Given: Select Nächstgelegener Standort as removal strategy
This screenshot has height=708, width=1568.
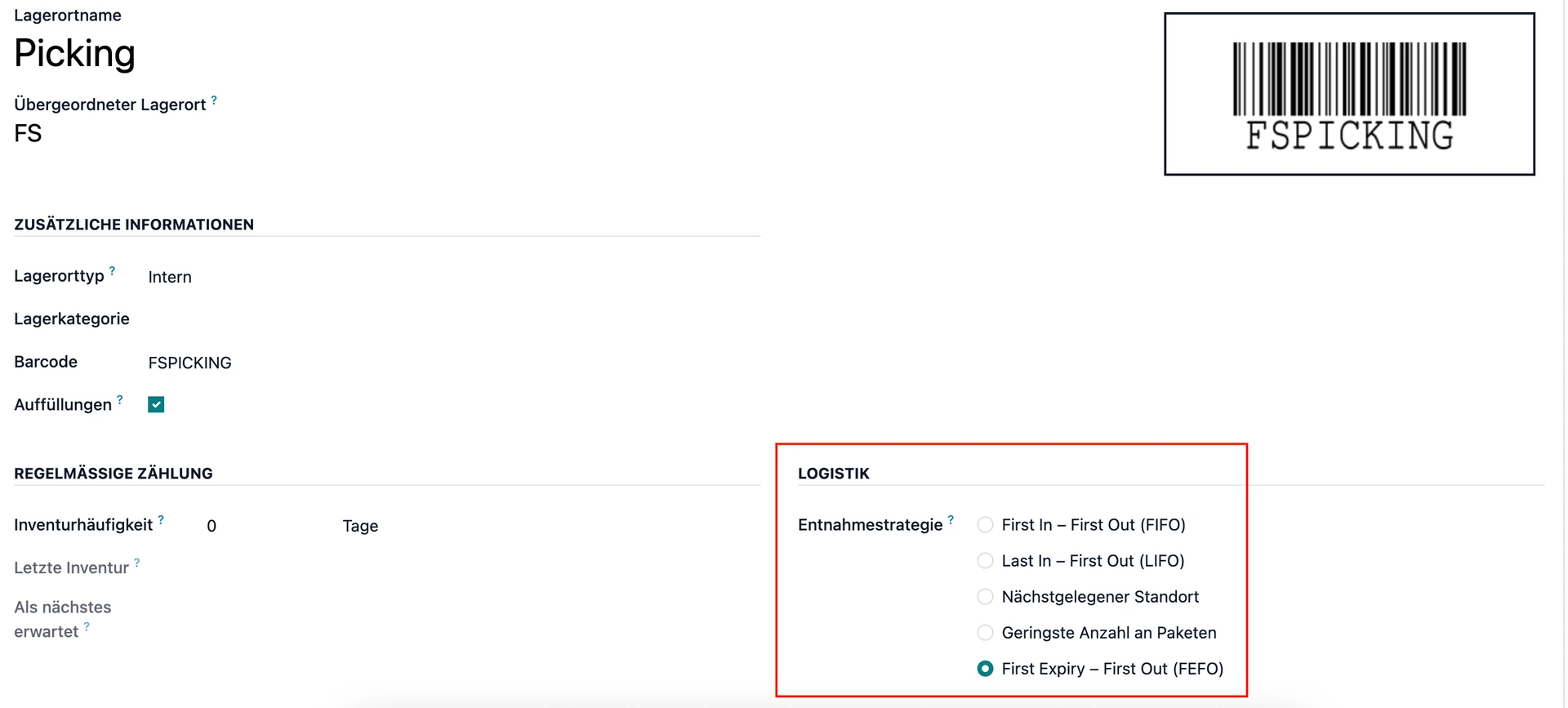Looking at the screenshot, I should click(985, 596).
